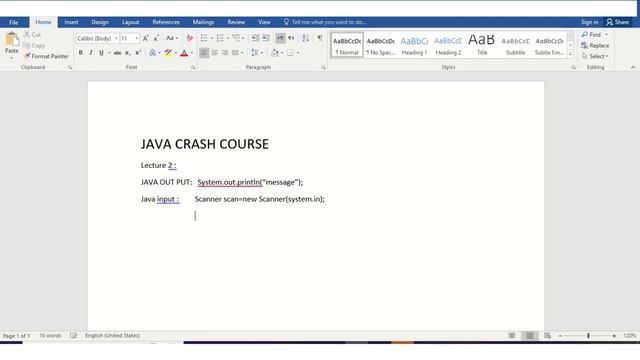Switch to the Design tab
The width and height of the screenshot is (640, 360).
tap(100, 22)
